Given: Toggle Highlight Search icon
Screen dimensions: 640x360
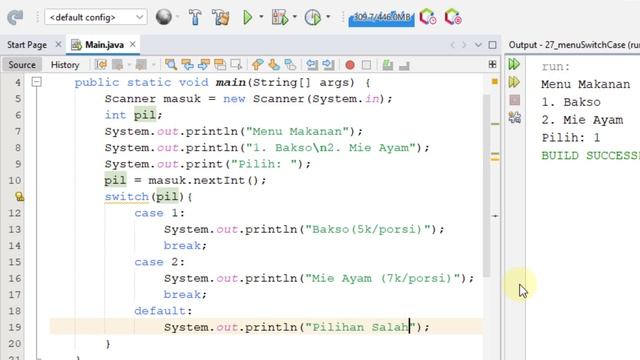Looking at the screenshot, I should [x=220, y=64].
